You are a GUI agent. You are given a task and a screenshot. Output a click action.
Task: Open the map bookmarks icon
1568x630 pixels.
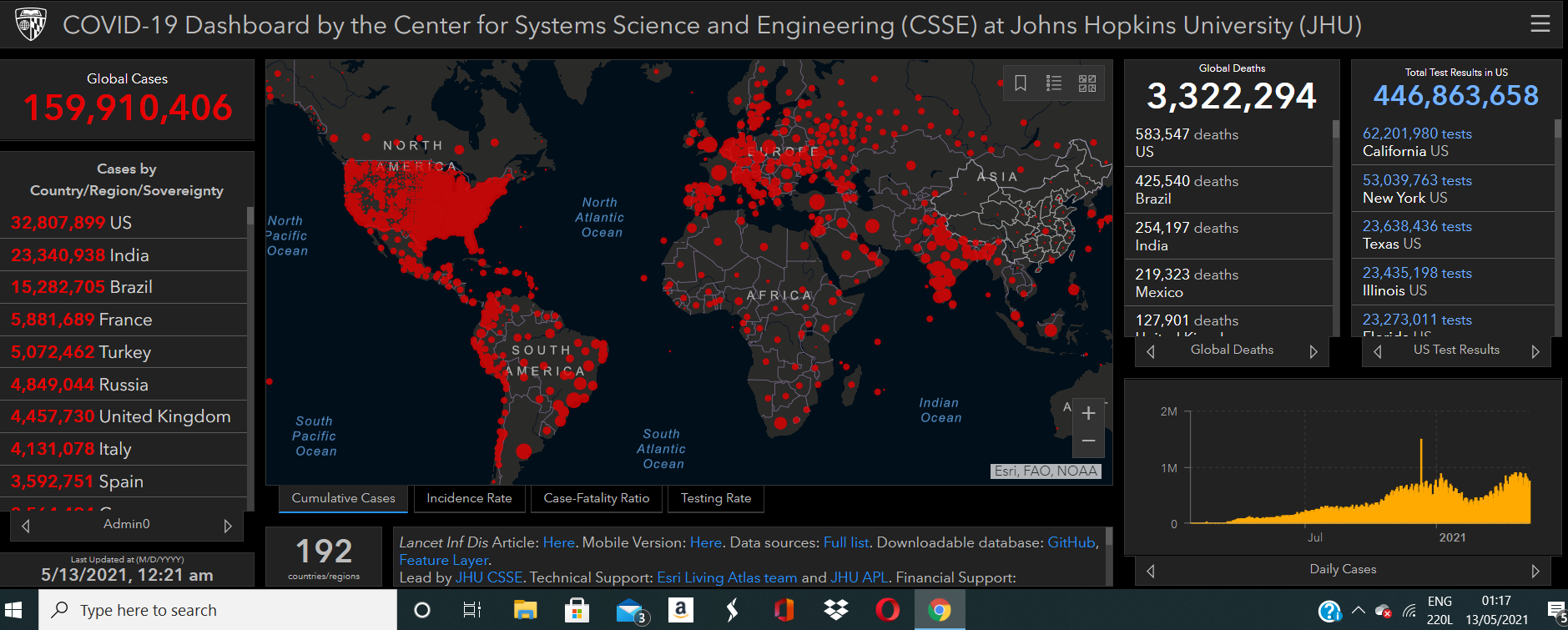(1020, 83)
